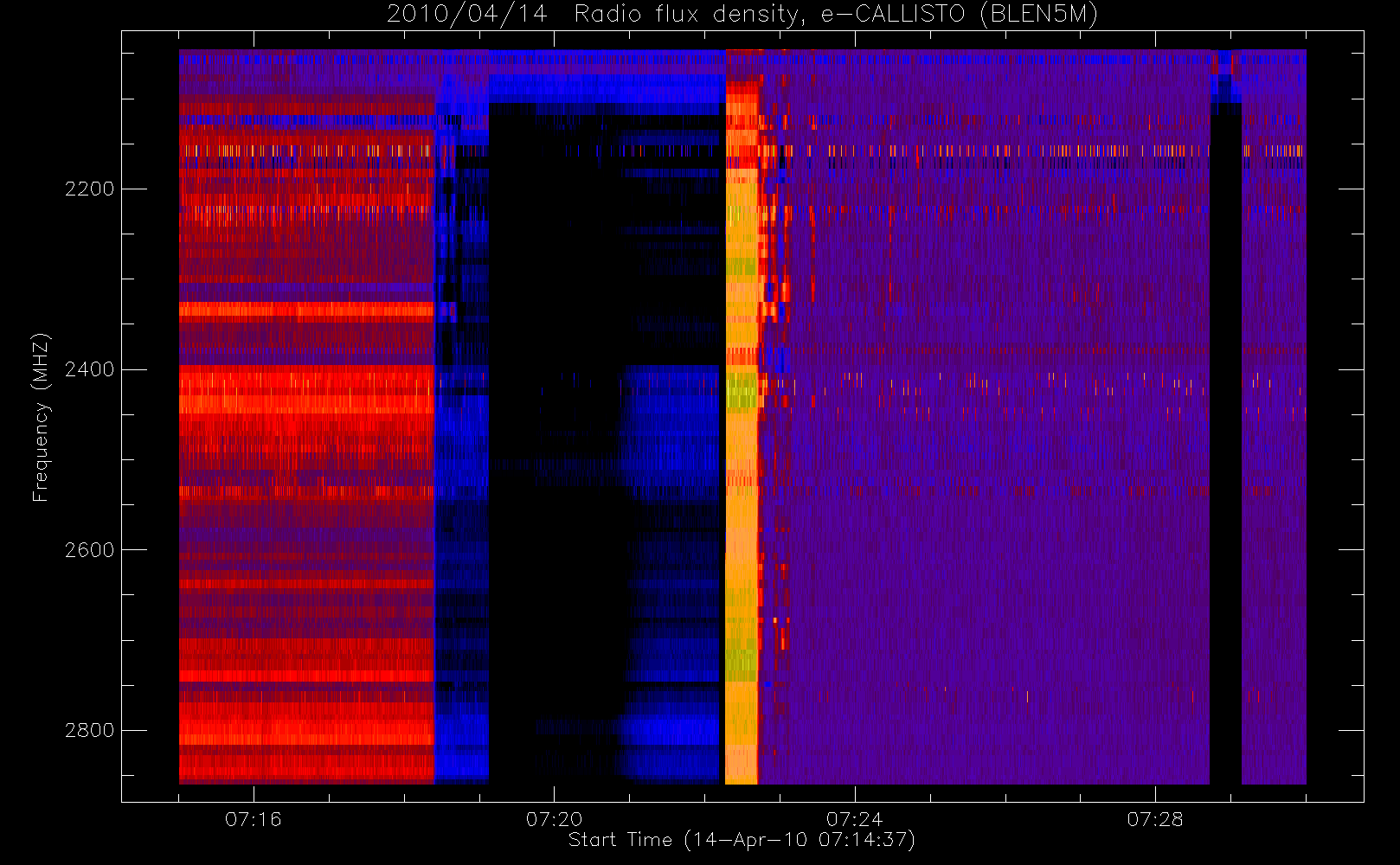Screen dimensions: 1400x865
Task: Click the "Frequency (MHZ)" axis label
Action: (x=41, y=417)
